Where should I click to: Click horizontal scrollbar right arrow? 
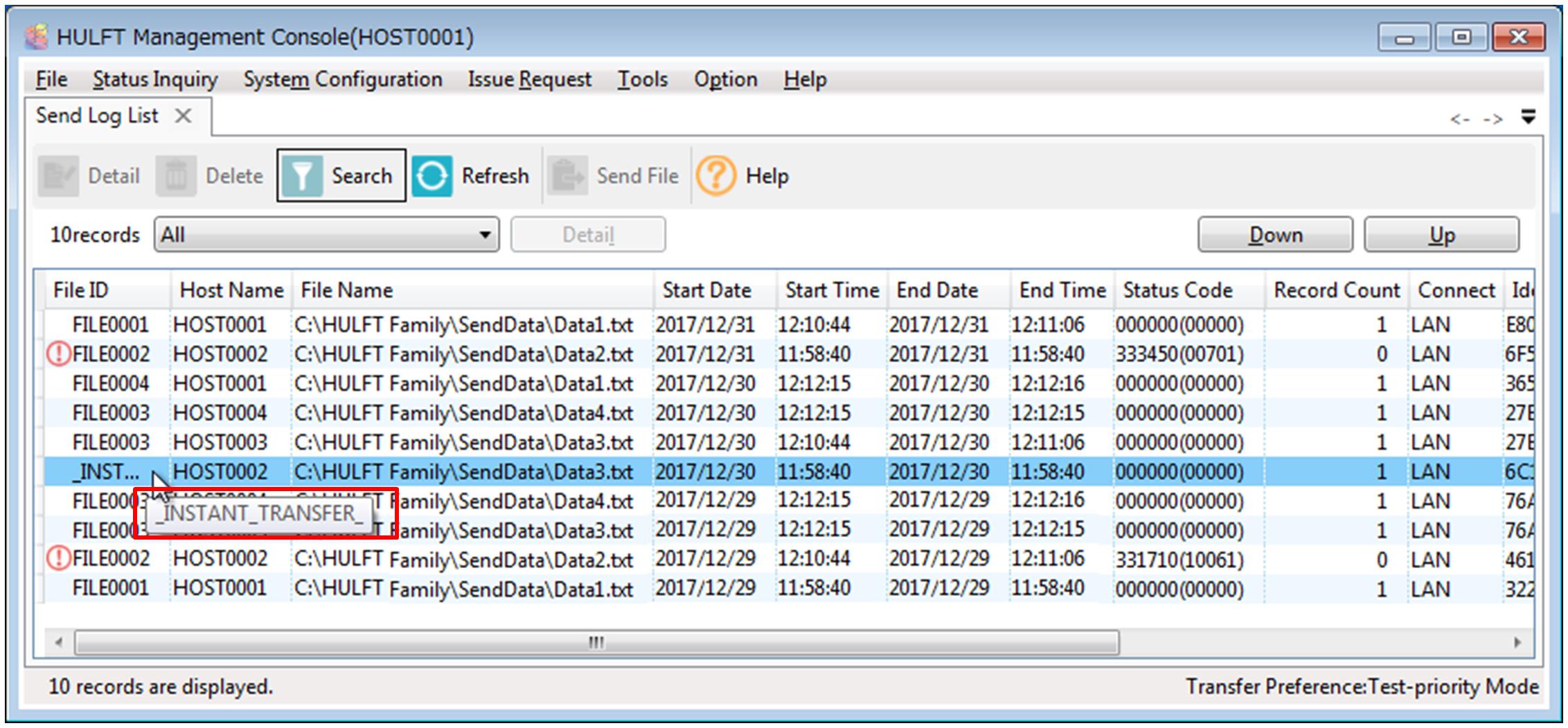pos(1517,642)
